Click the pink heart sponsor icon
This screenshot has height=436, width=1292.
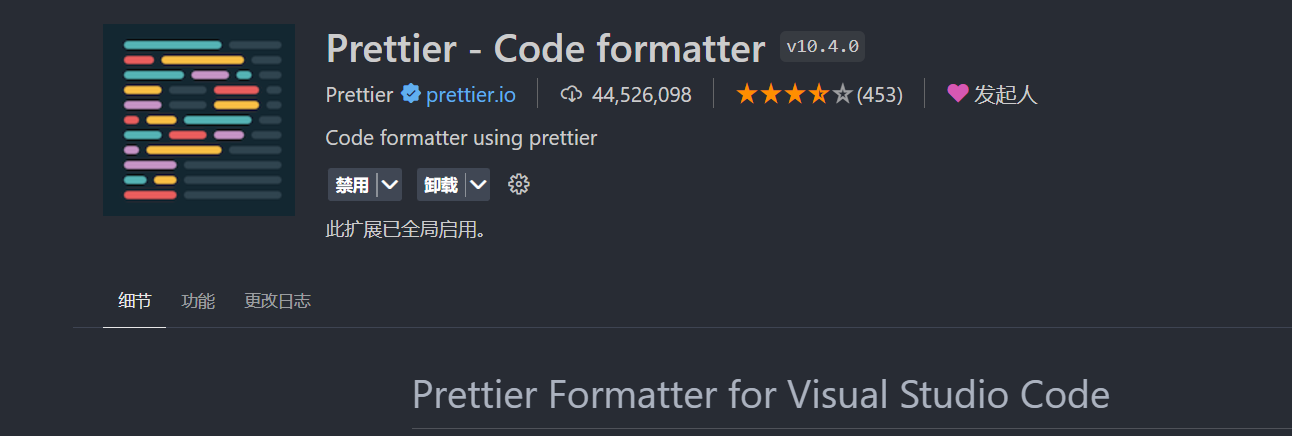(958, 94)
